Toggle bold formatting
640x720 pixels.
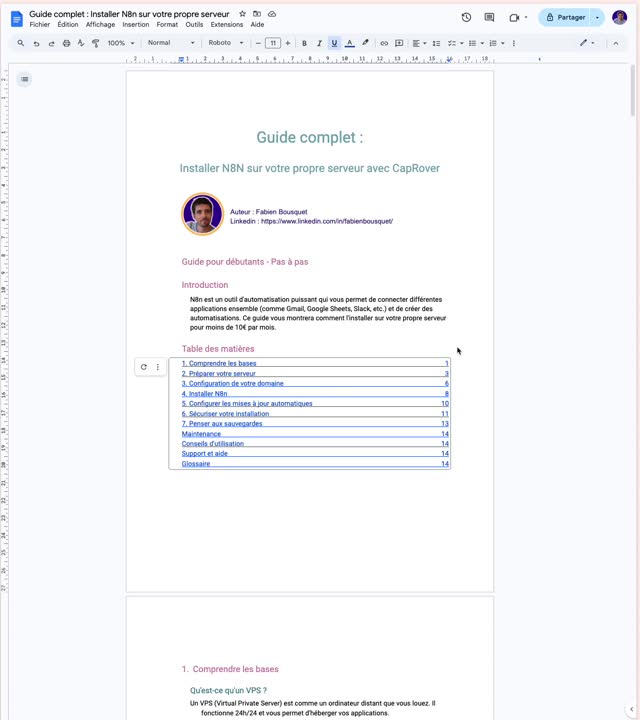pos(304,43)
